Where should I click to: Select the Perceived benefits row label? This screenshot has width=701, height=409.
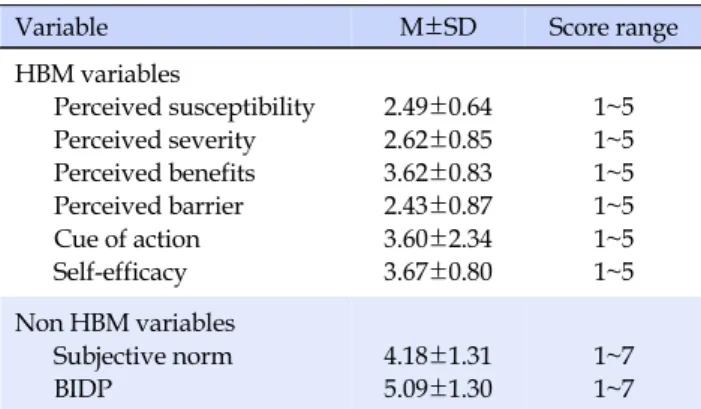(154, 173)
